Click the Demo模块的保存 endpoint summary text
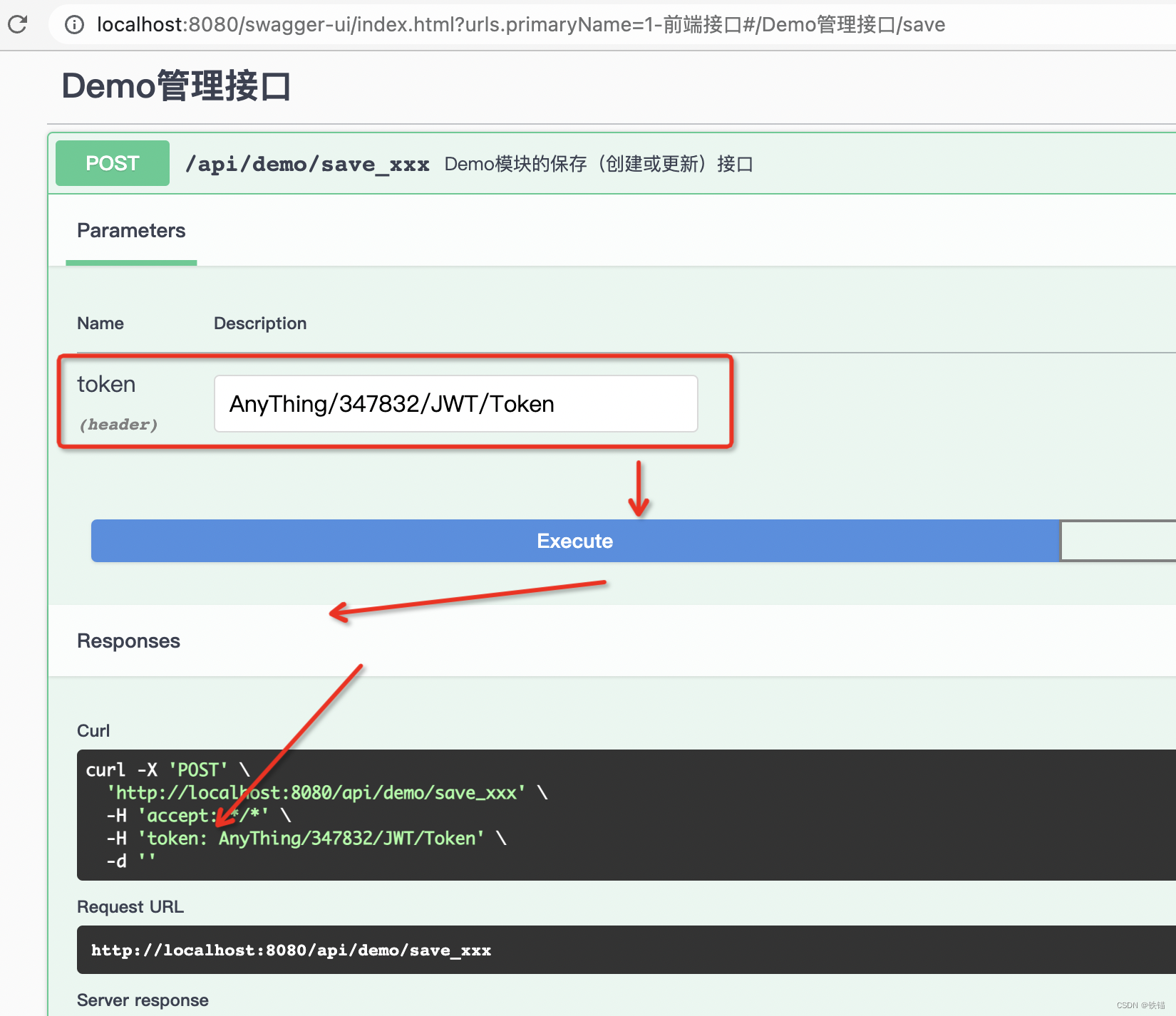The width and height of the screenshot is (1176, 1016). pos(599,164)
